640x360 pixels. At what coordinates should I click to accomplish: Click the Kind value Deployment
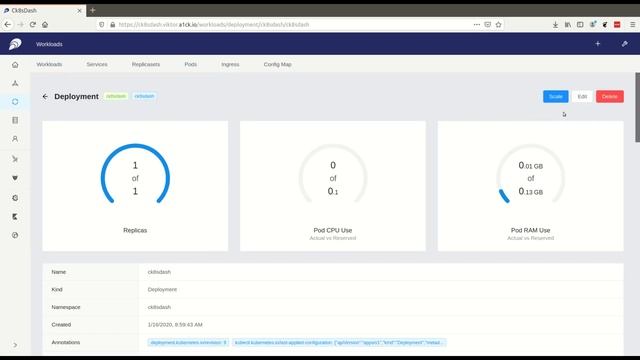point(162,289)
